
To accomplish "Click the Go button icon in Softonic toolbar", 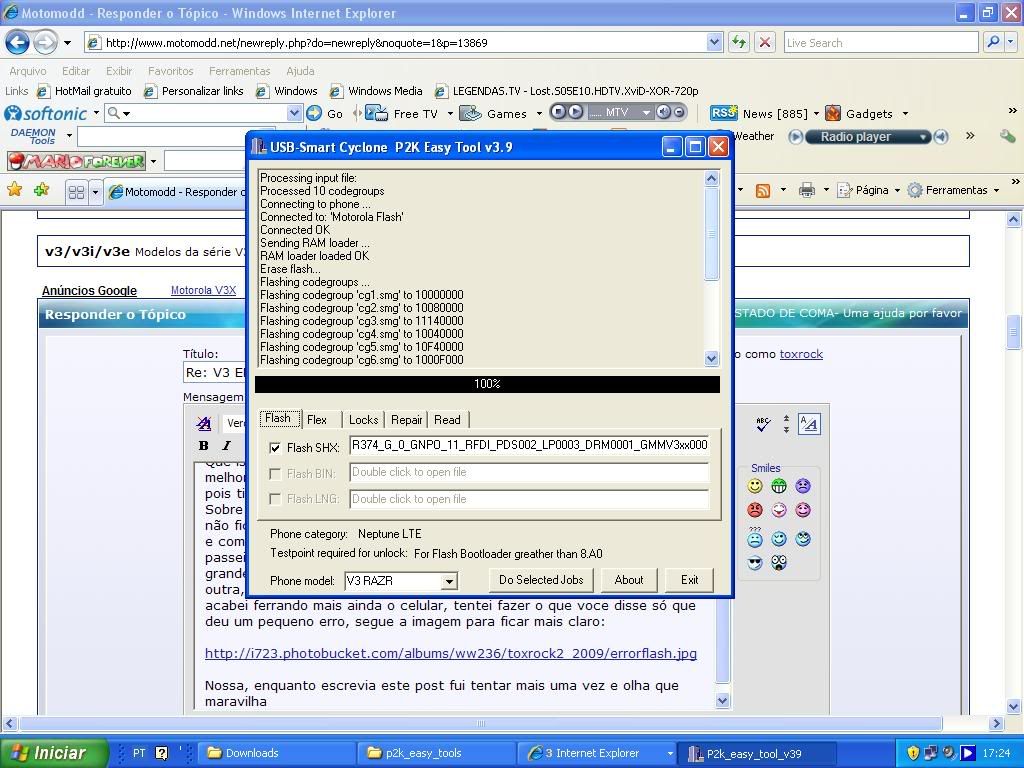I will [x=314, y=113].
